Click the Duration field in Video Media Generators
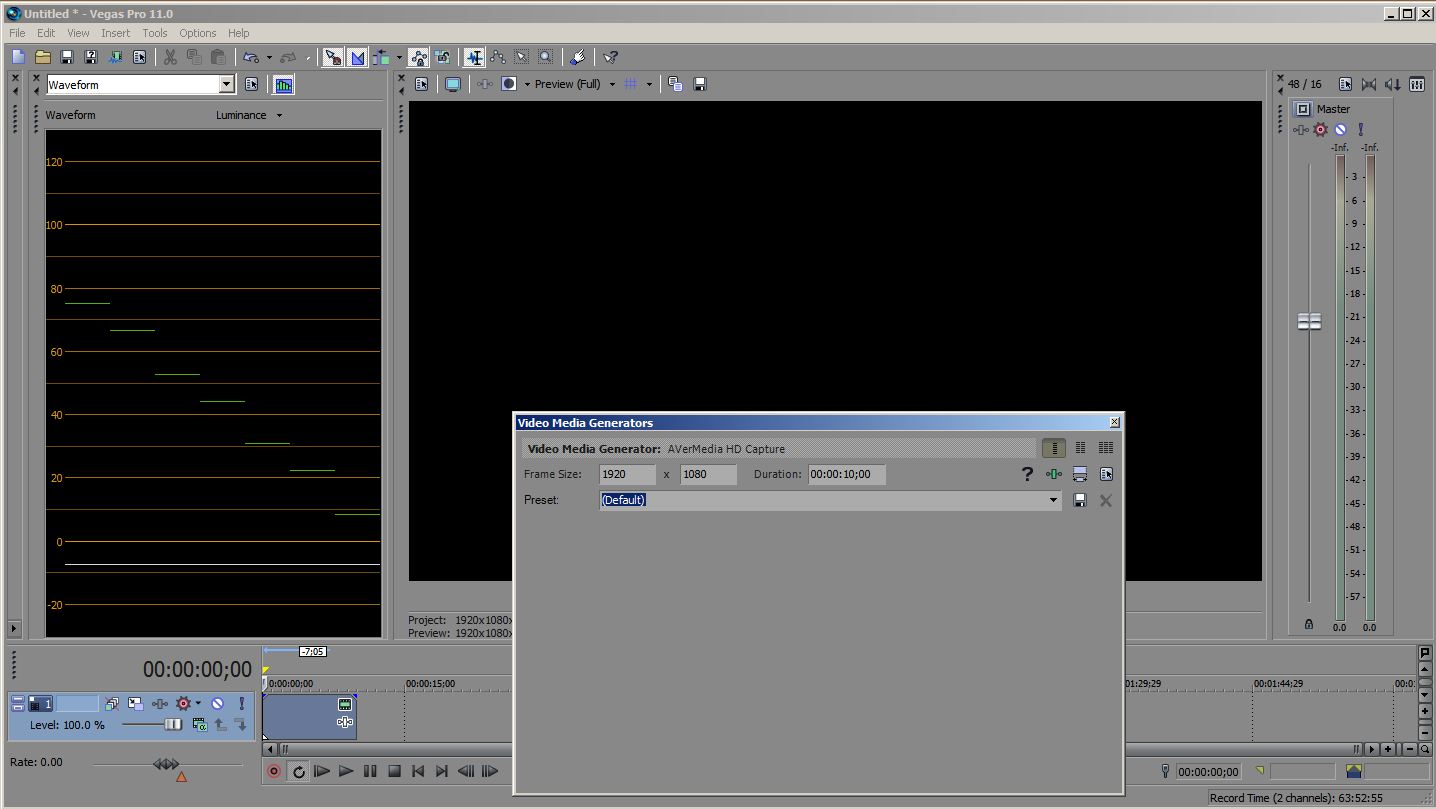This screenshot has width=1436, height=809. coord(847,474)
